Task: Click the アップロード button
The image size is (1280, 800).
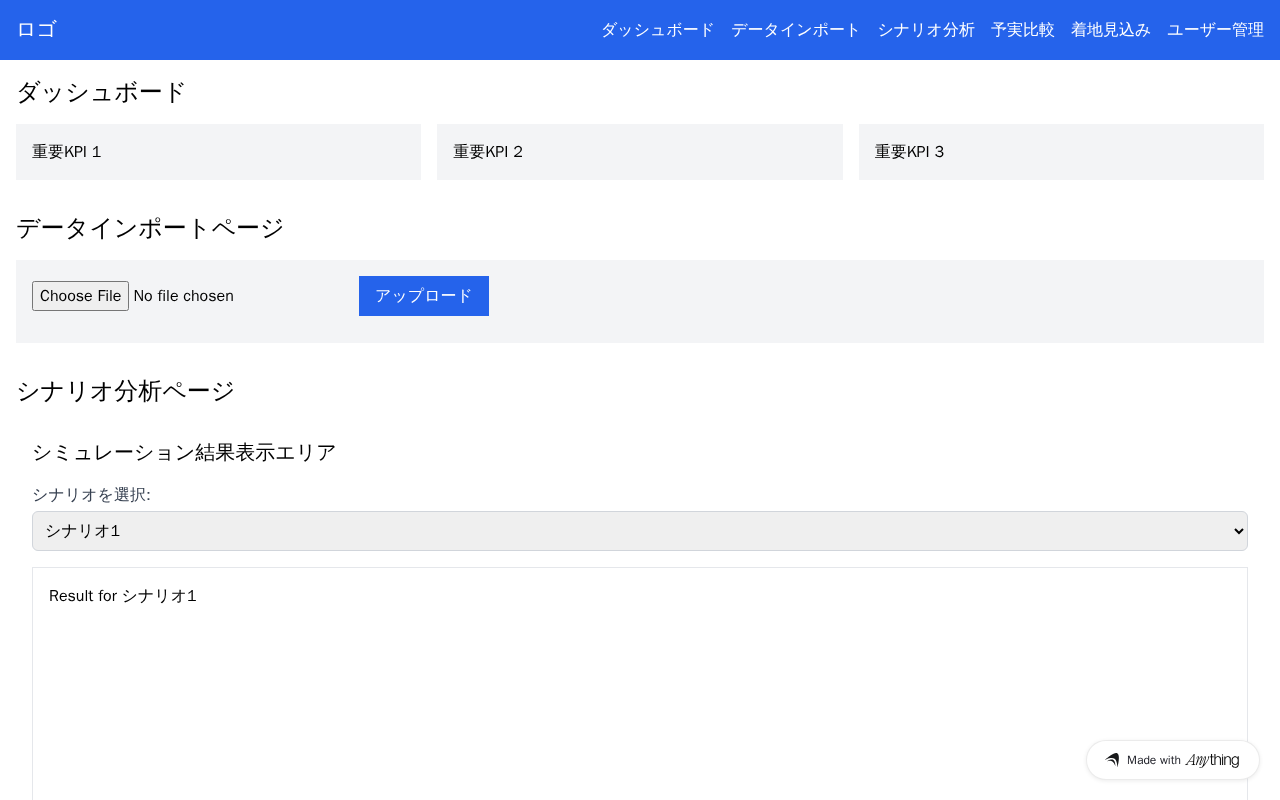Action: (424, 296)
